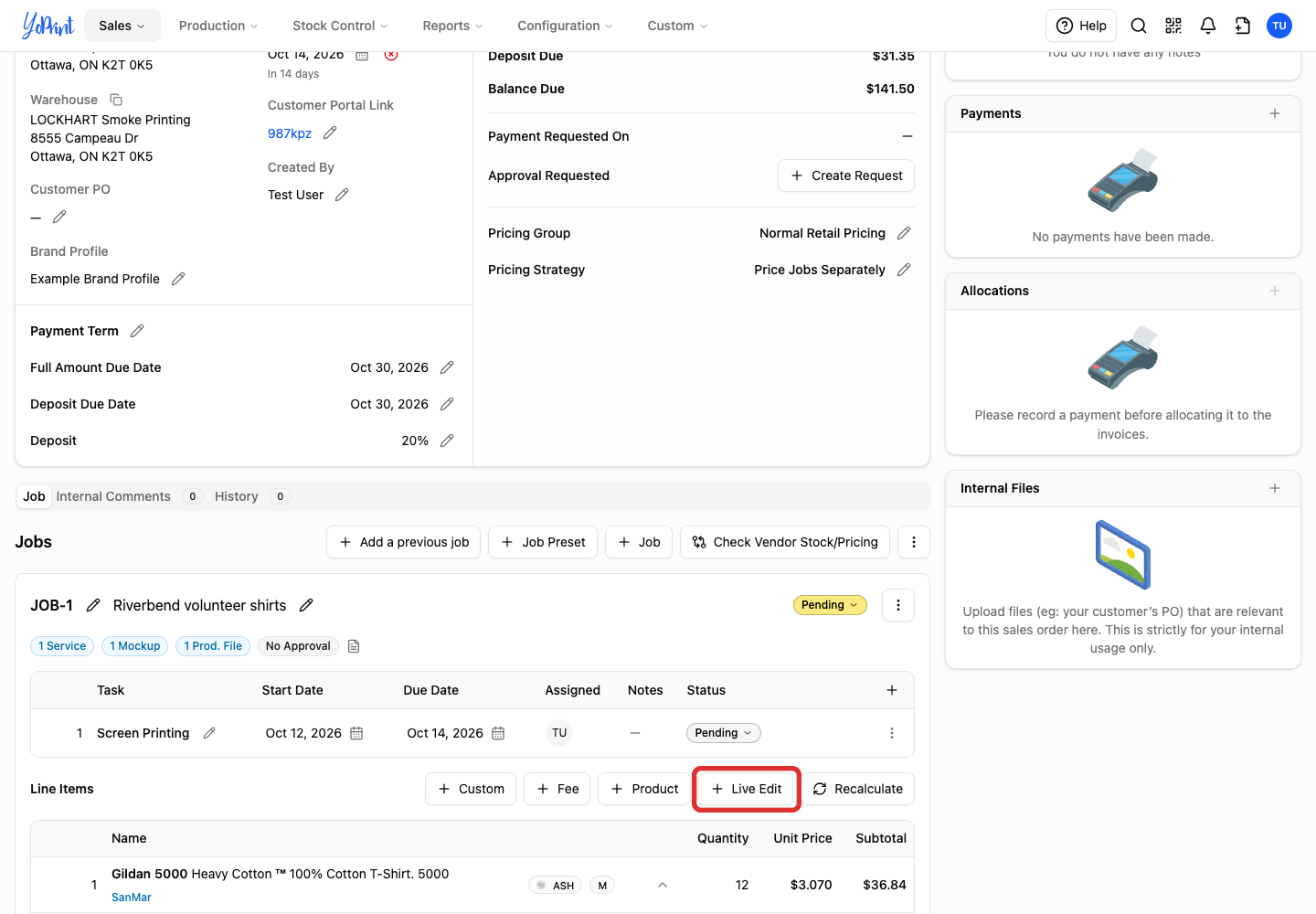Select the Job tab
1316x914 pixels.
pos(34,496)
